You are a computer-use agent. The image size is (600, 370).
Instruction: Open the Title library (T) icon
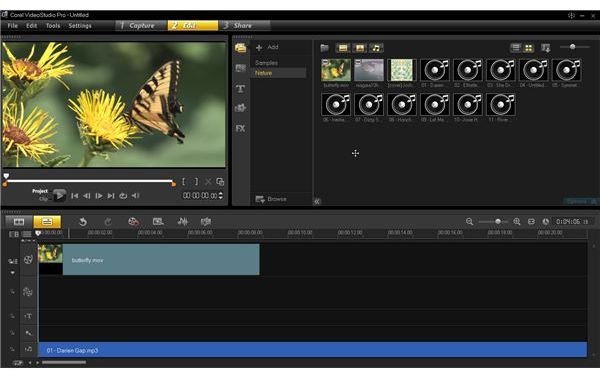tap(240, 89)
